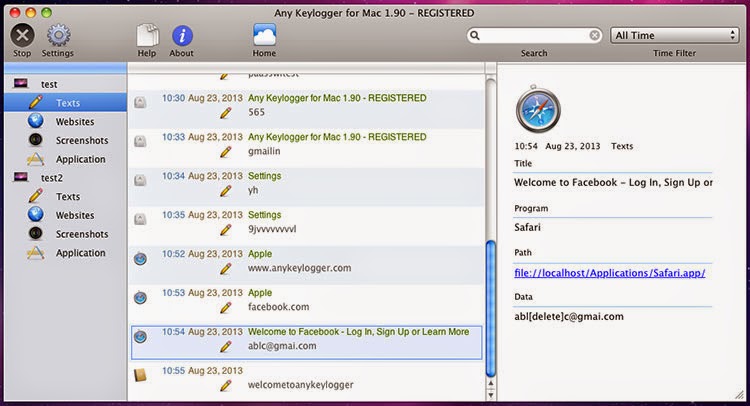Click the brown book icon on 10:55 row
Screen dimensions: 750x406
click(x=140, y=375)
